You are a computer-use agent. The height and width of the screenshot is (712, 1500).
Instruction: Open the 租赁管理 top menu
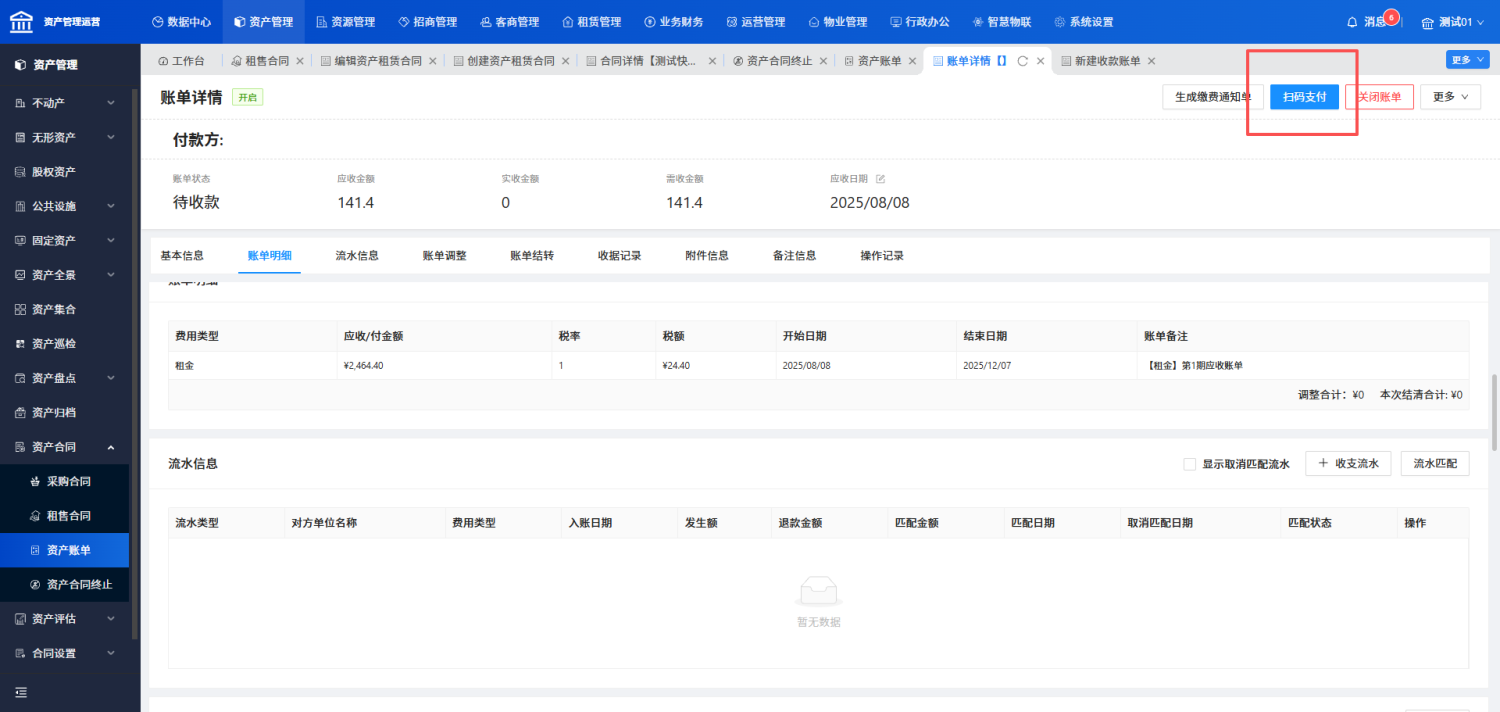click(591, 21)
